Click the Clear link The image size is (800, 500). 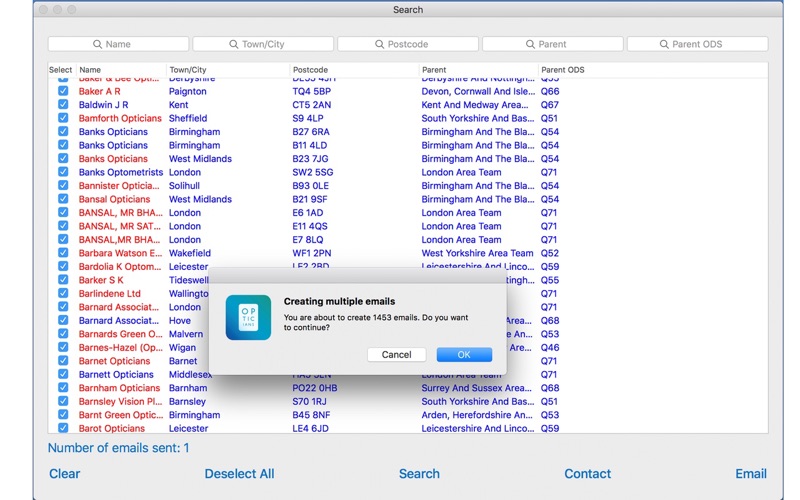(x=64, y=473)
